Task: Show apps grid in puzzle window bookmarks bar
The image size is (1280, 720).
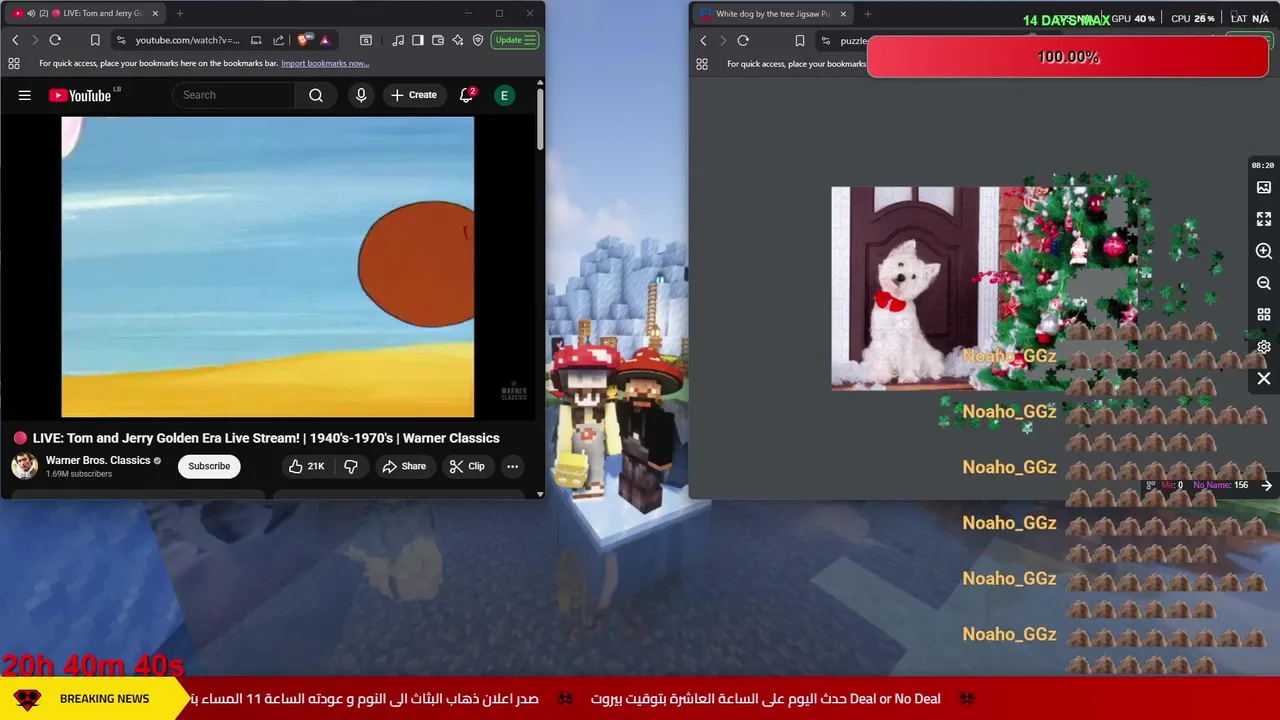Action: click(x=702, y=63)
